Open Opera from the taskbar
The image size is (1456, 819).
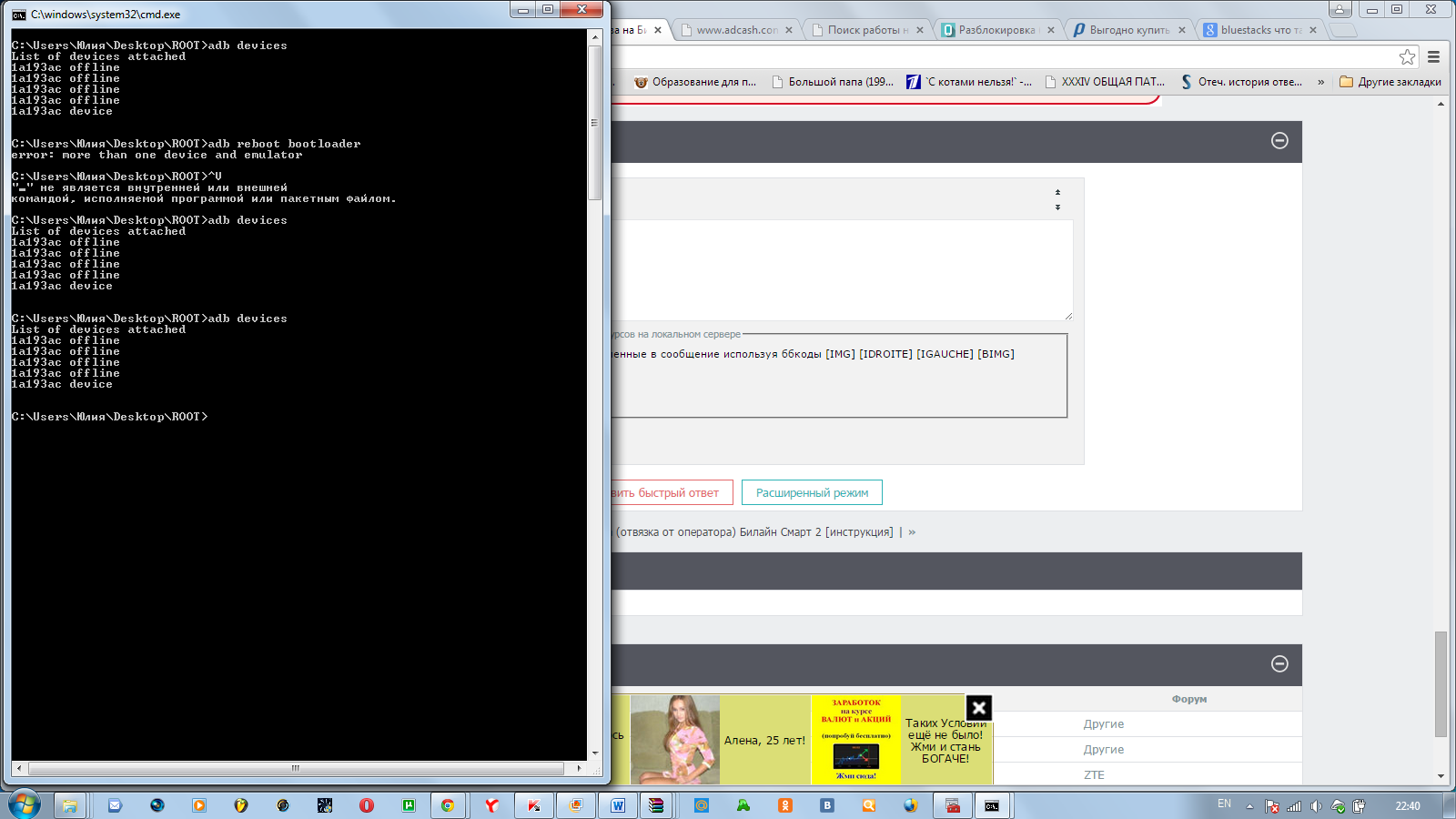coord(367,805)
